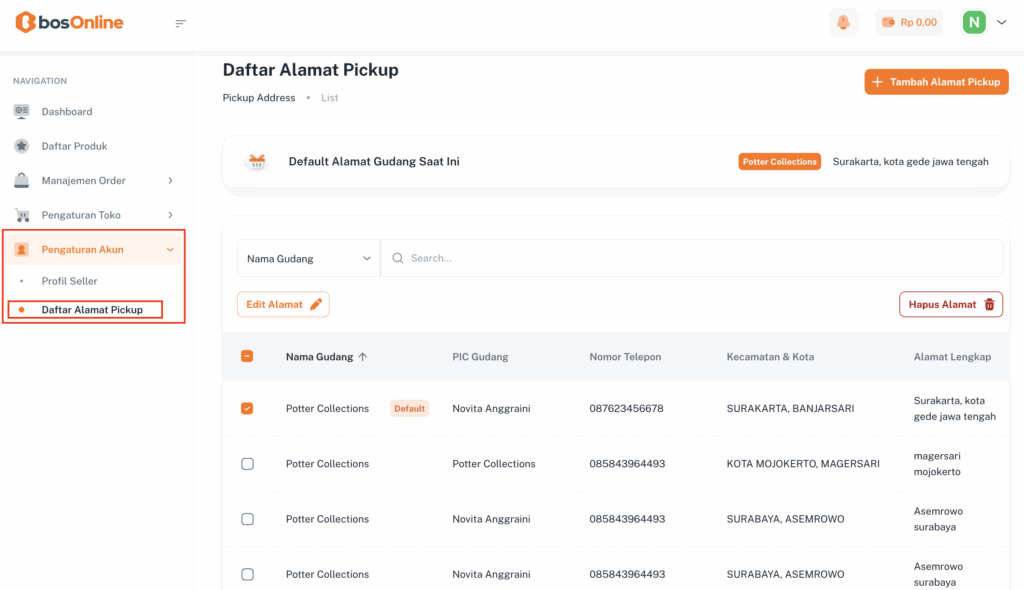Uncheck the Surakarta Potter Collections row checkbox
Screen dimensions: 1024x590
coord(247,408)
